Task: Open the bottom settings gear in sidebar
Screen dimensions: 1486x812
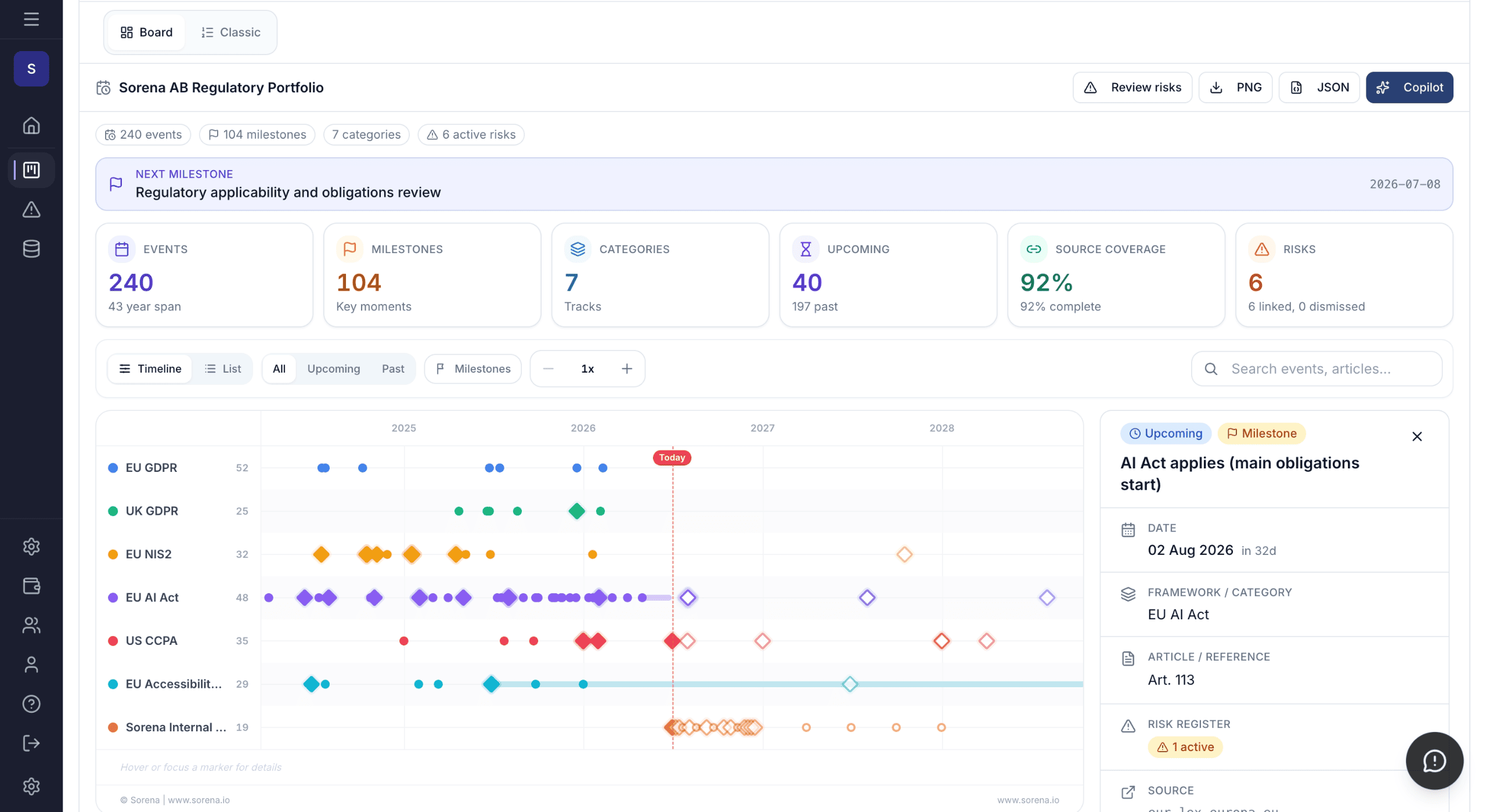Action: [x=31, y=786]
